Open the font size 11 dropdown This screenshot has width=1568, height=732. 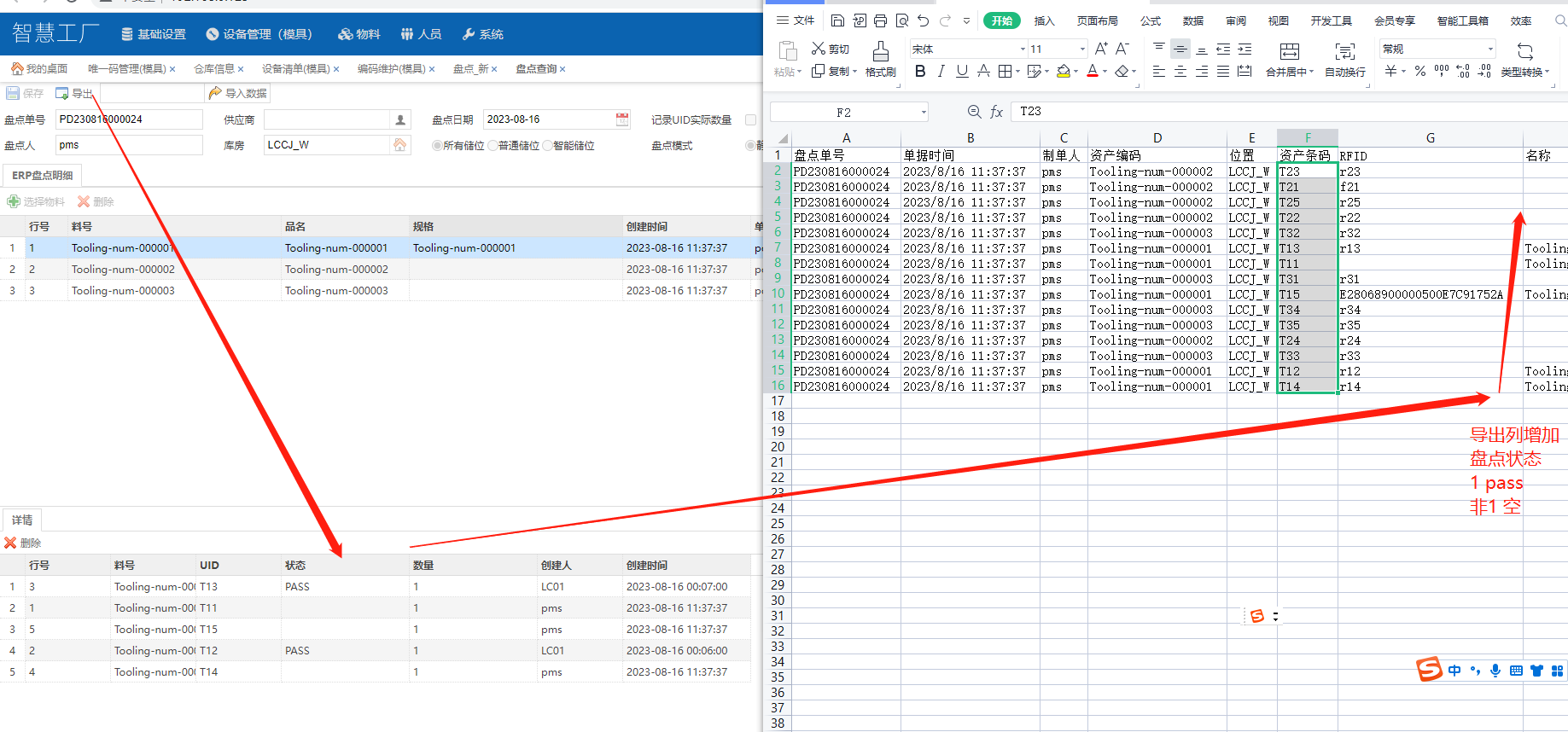tap(1082, 49)
